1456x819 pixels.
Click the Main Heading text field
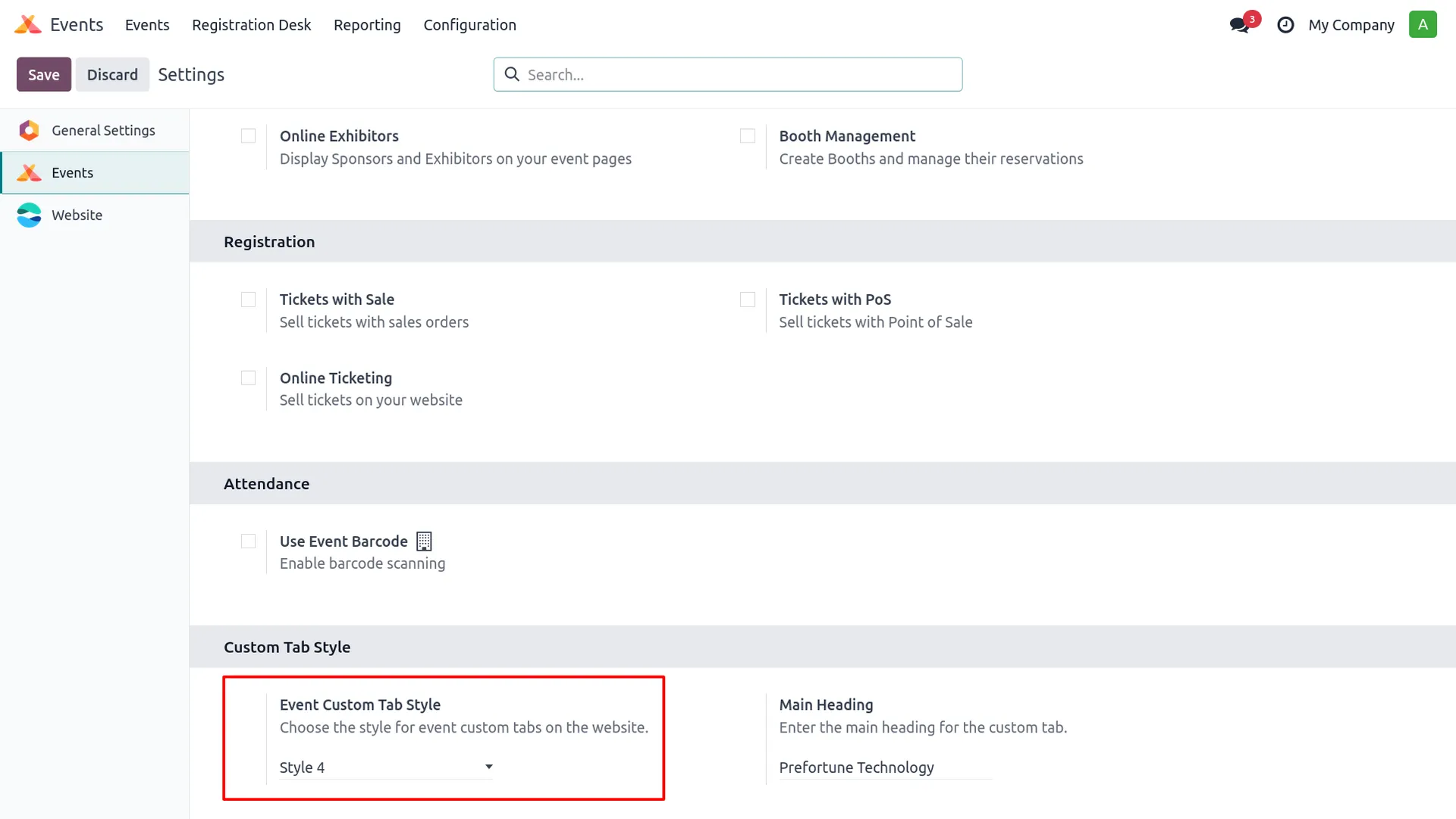coord(885,767)
